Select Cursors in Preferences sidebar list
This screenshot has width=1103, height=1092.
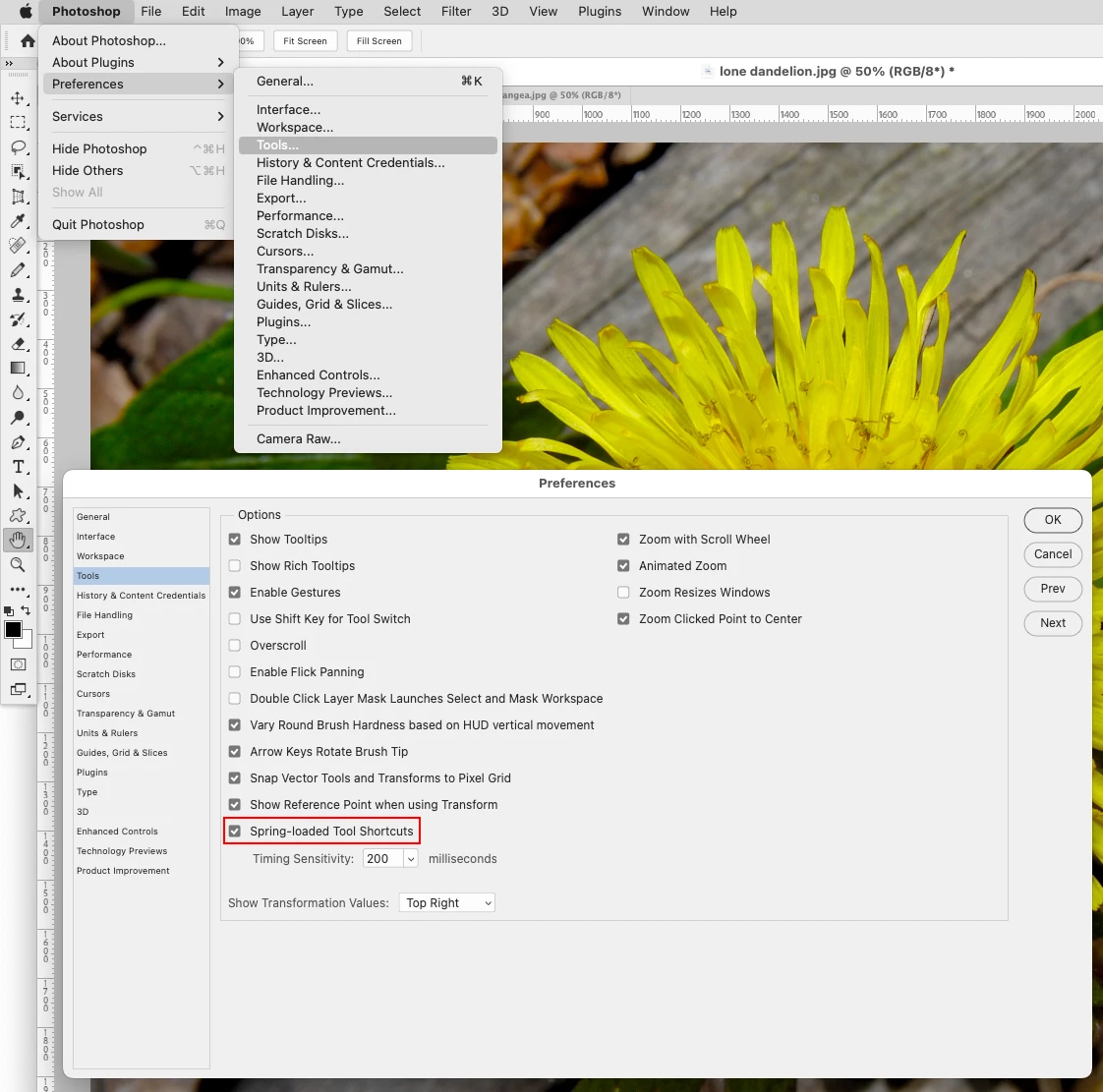click(x=141, y=694)
